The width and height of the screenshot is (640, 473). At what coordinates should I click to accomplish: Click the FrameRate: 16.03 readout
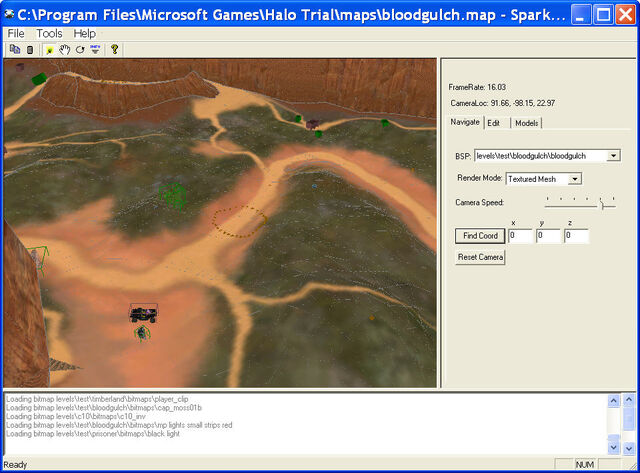(477, 87)
